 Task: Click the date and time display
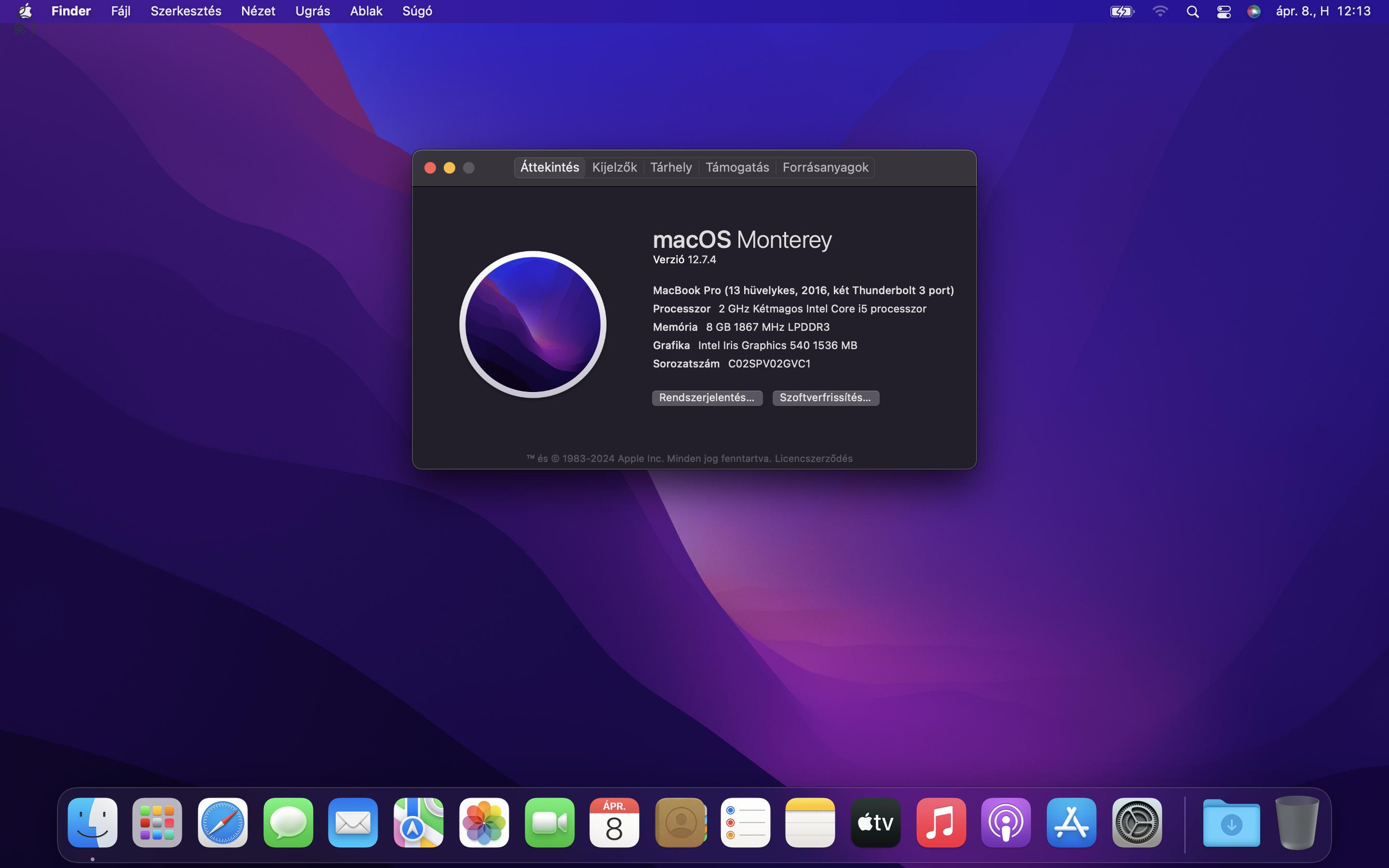pyautogui.click(x=1322, y=11)
